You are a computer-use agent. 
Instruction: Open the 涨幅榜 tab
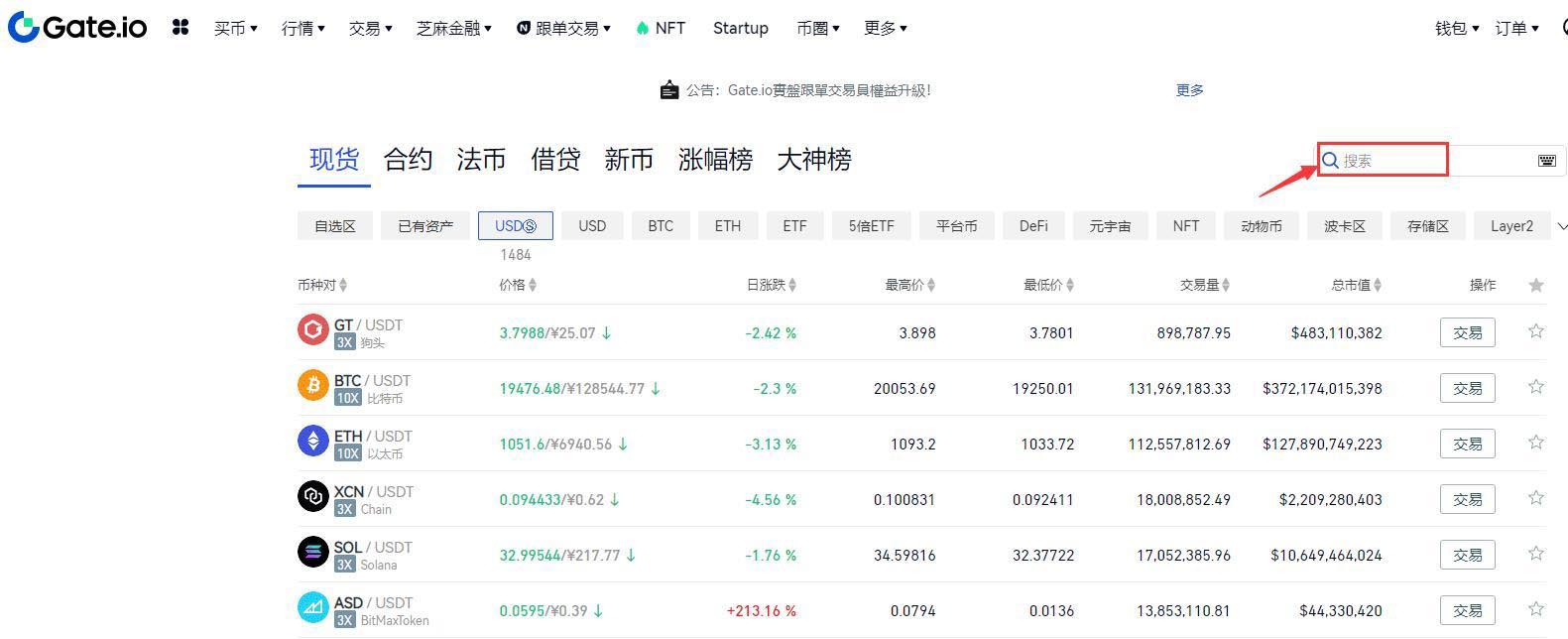click(715, 160)
